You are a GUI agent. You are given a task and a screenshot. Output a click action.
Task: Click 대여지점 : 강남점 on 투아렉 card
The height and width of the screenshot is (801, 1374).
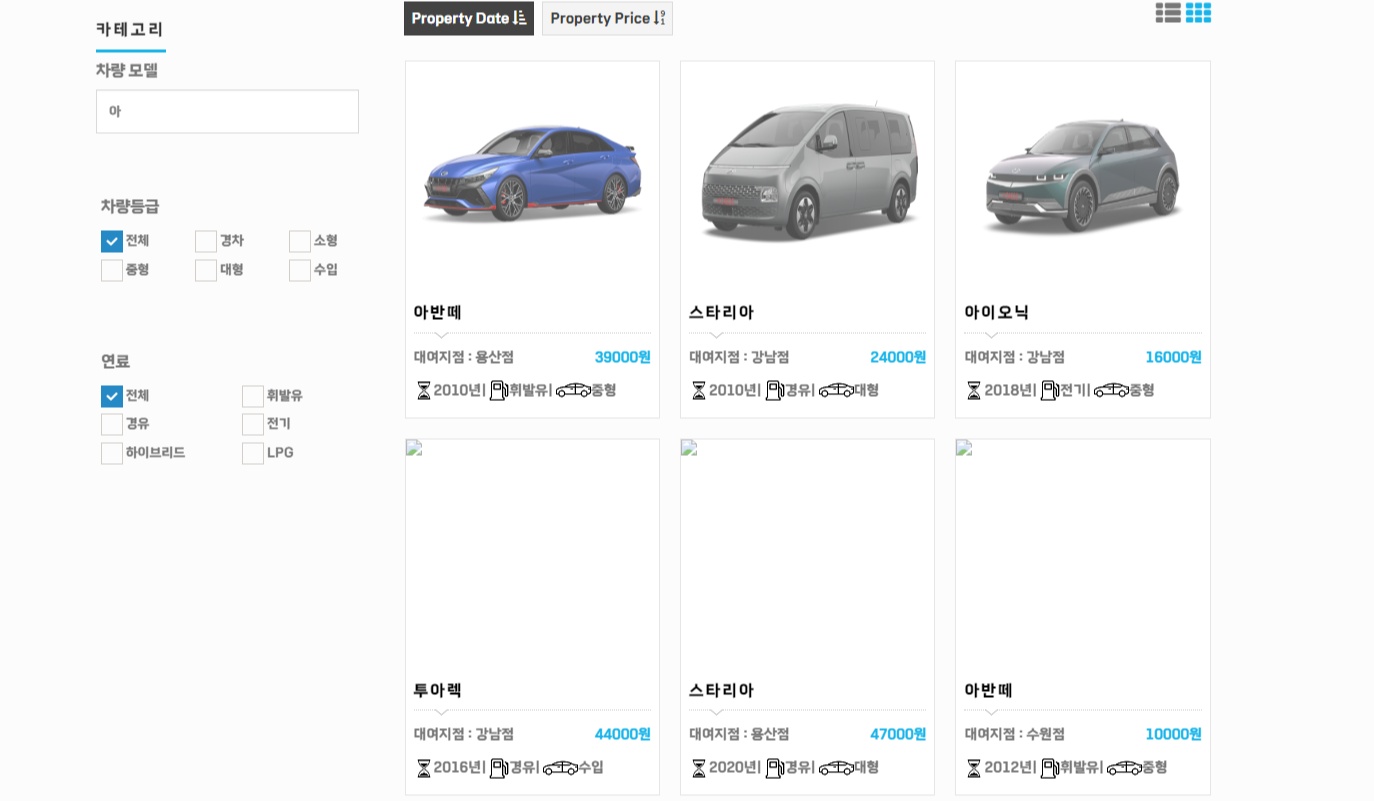click(x=464, y=734)
